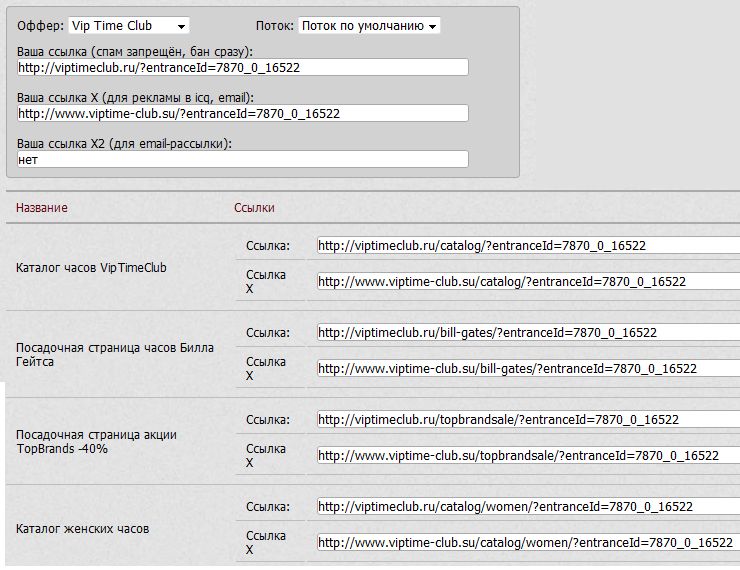Click Посадочная страница акции TopBrands -40% text

96,442
